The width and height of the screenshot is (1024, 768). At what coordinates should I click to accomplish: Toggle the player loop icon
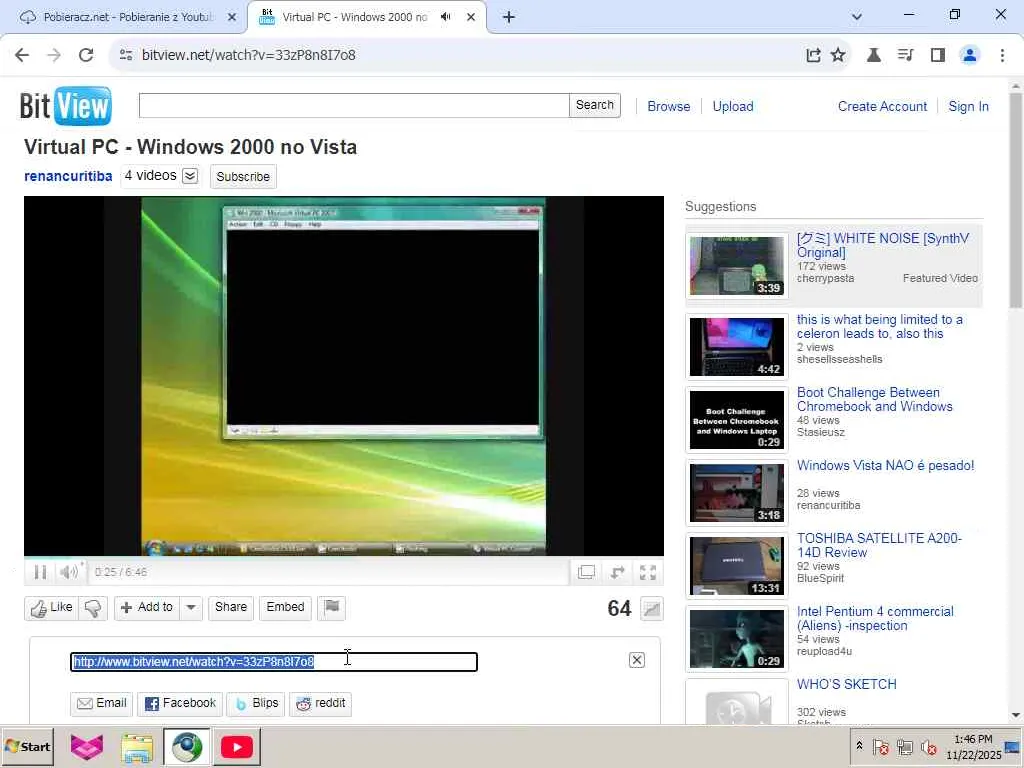617,572
